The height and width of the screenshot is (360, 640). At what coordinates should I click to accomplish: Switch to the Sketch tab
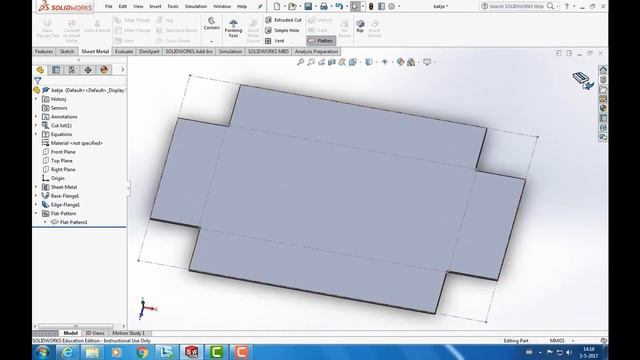coord(67,51)
